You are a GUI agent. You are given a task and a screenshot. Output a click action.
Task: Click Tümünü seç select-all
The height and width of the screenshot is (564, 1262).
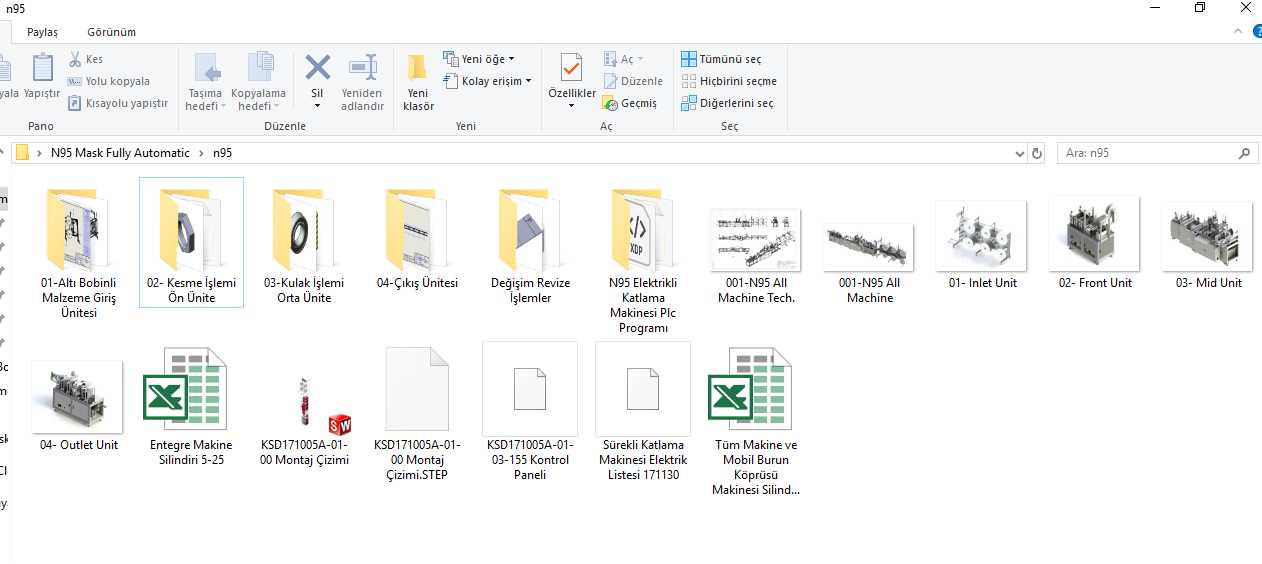tap(720, 59)
